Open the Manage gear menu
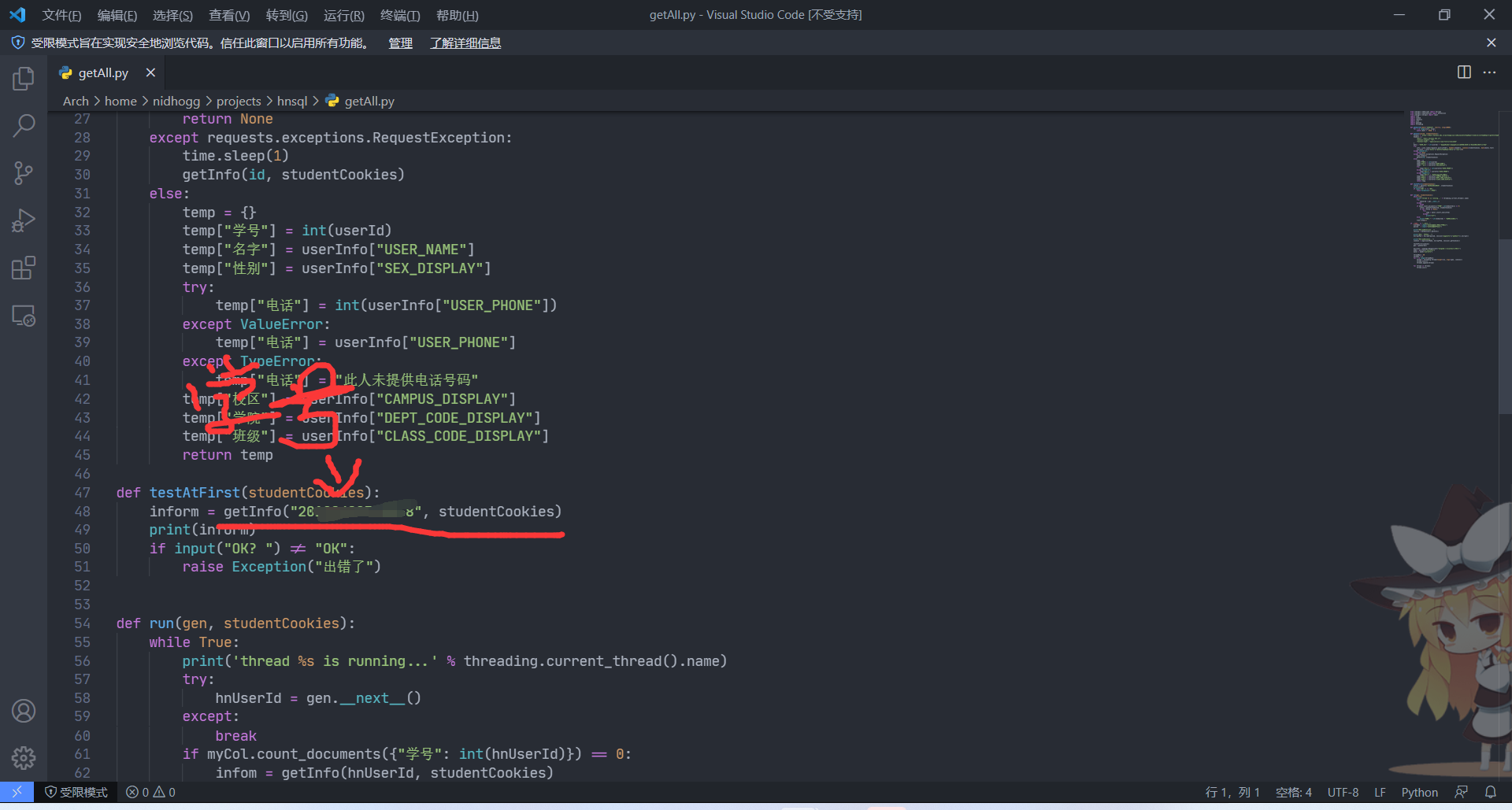Viewport: 1512px width, 810px height. 24,758
